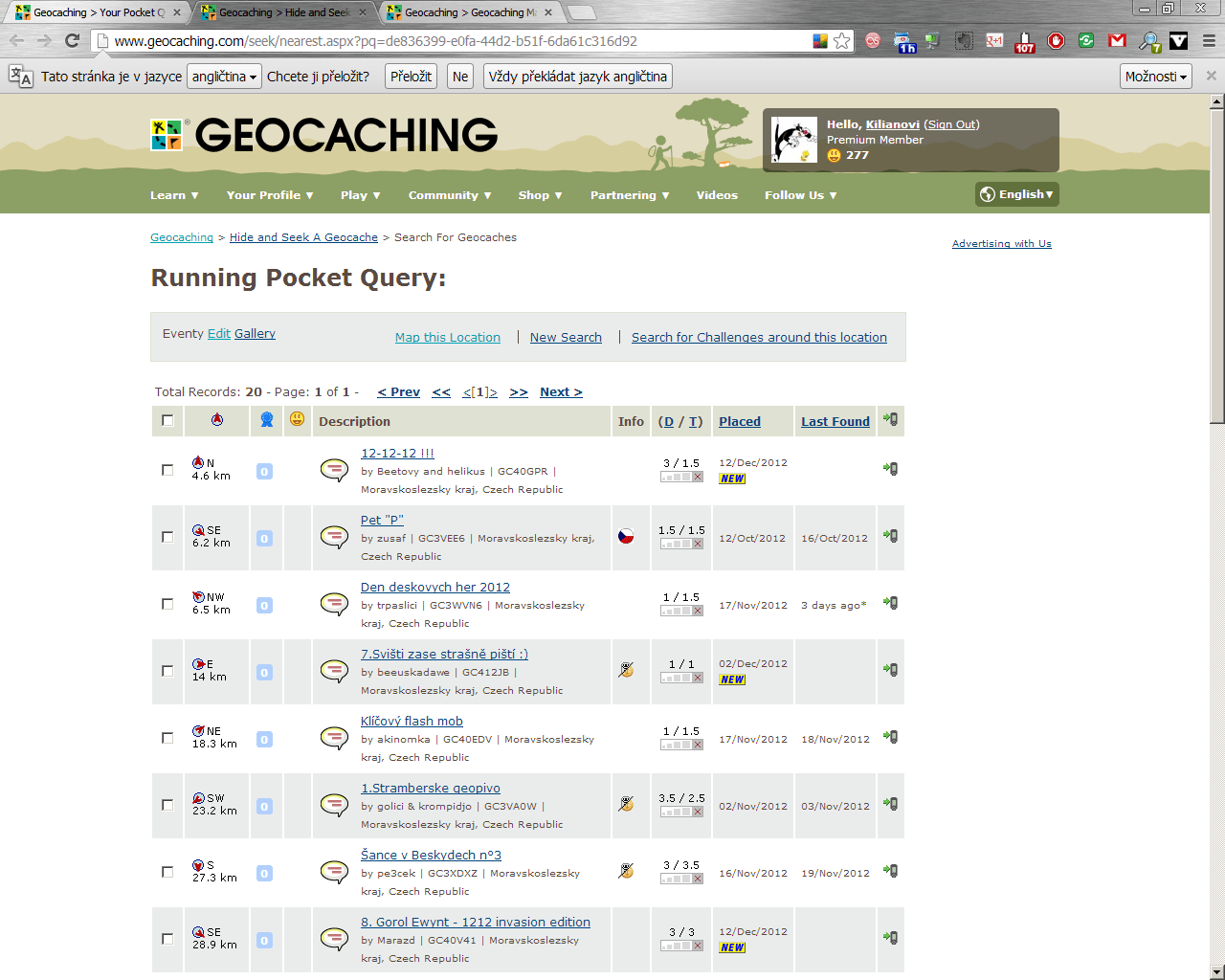The width and height of the screenshot is (1225, 980).
Task: Open the Community dropdown menu
Action: point(450,195)
